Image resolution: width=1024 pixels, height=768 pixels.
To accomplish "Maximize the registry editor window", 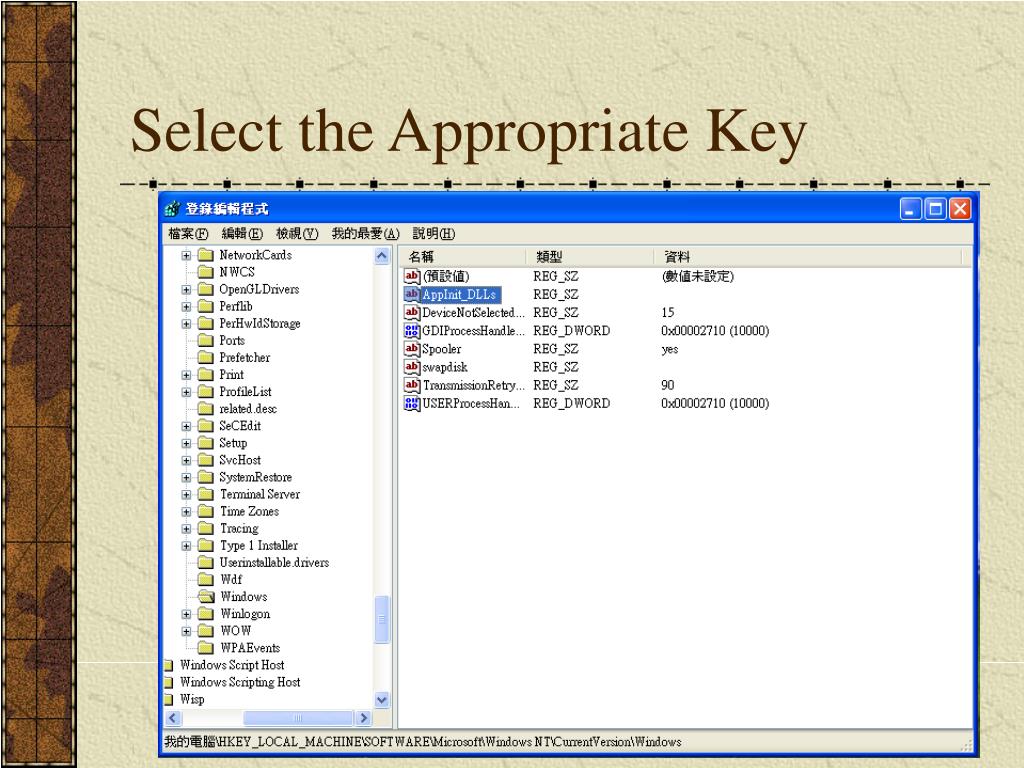I will (936, 209).
